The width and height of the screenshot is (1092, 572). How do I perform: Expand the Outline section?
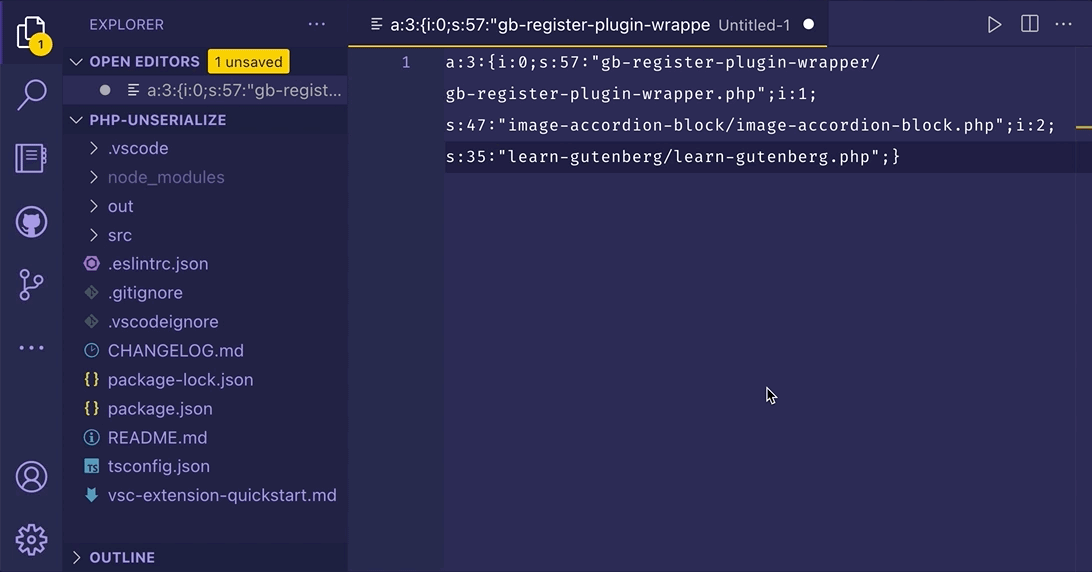click(76, 557)
